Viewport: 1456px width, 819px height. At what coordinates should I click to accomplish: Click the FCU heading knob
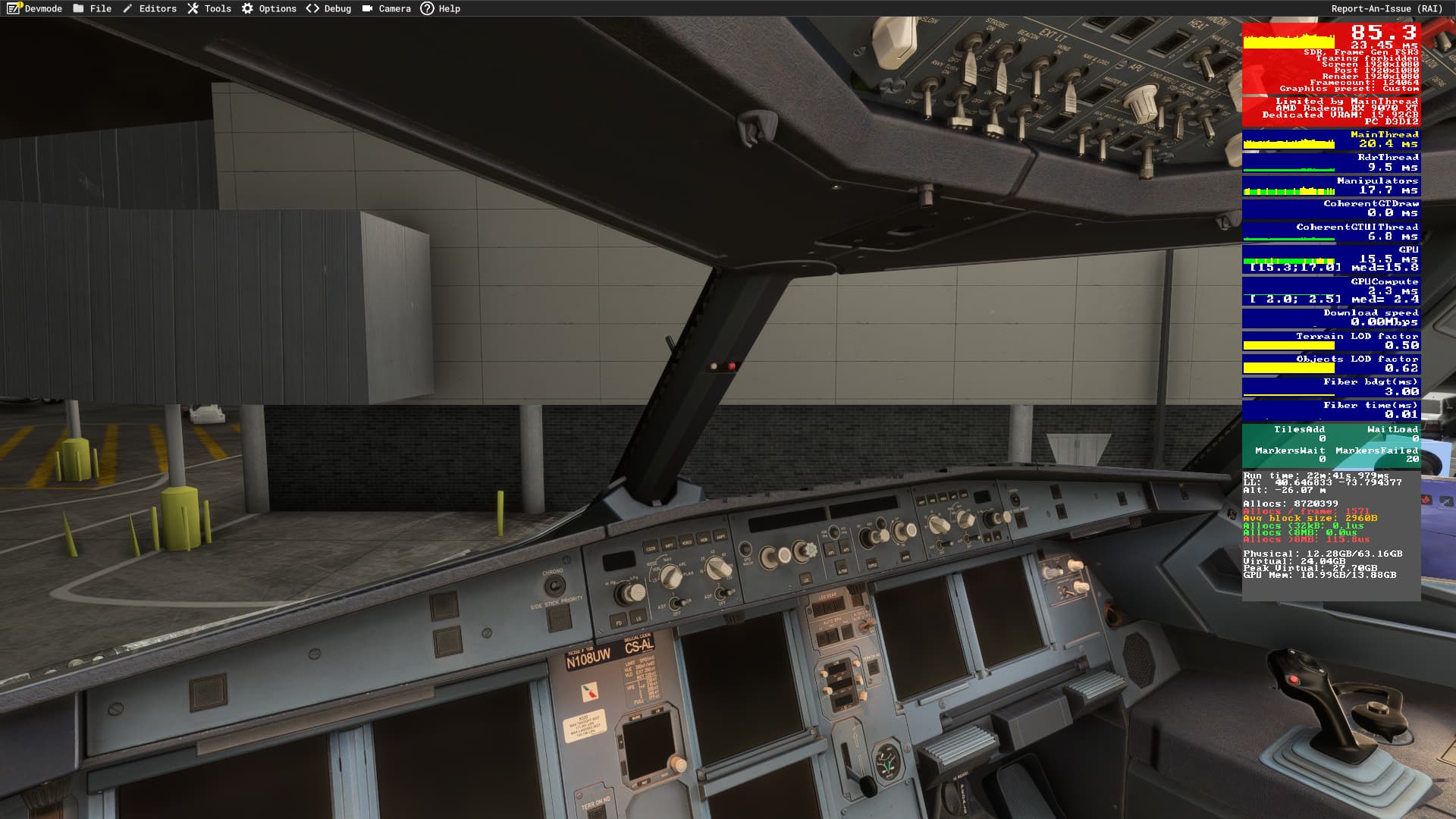pyautogui.click(x=805, y=551)
